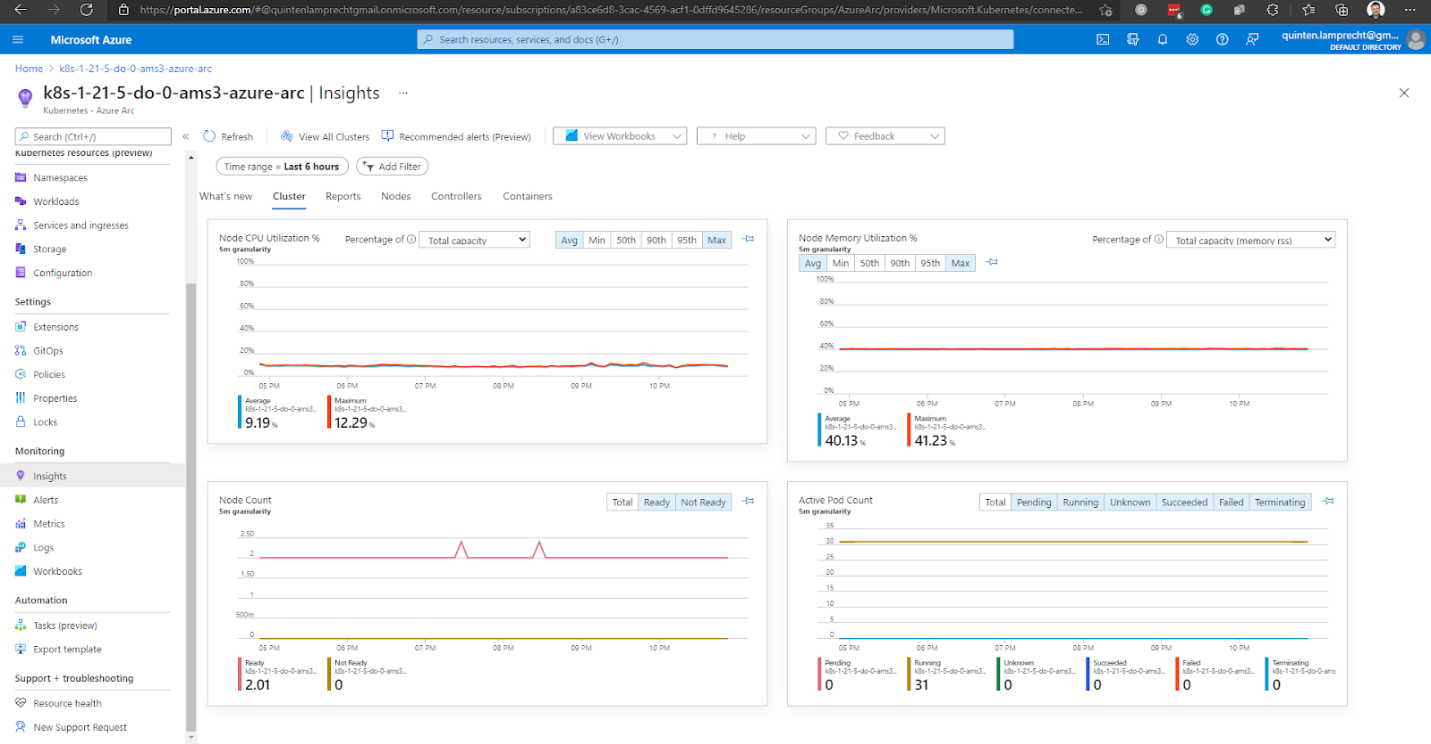Viewport: 1431px width, 744px height.
Task: Select the Cluster tab
Action: (x=289, y=196)
